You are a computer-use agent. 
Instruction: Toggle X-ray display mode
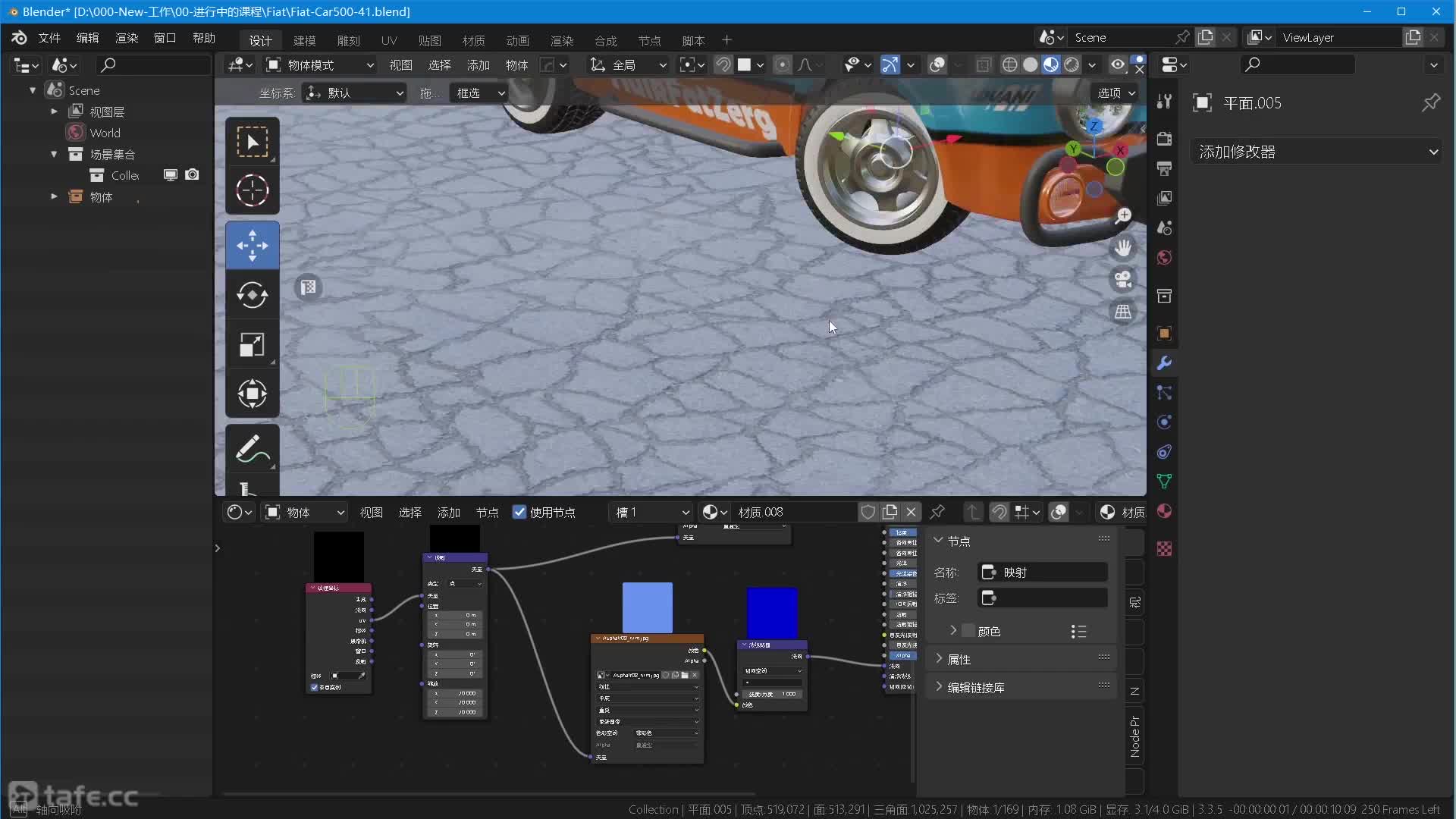point(983,65)
